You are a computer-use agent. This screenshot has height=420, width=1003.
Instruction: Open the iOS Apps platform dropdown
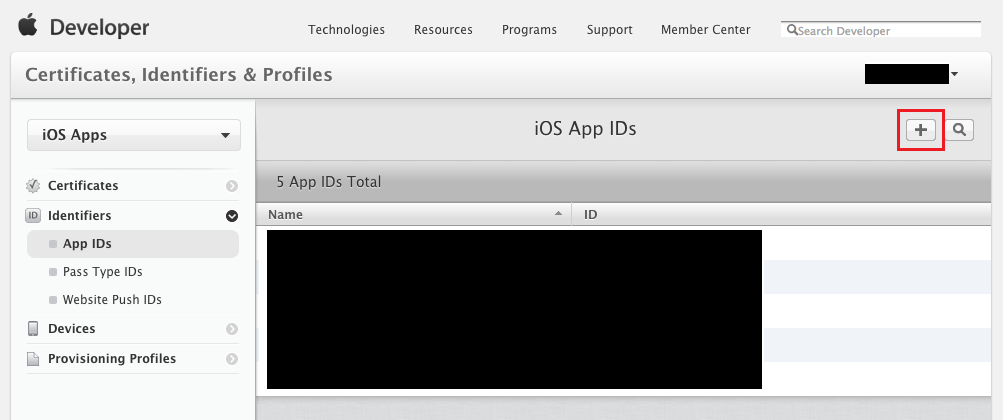134,135
